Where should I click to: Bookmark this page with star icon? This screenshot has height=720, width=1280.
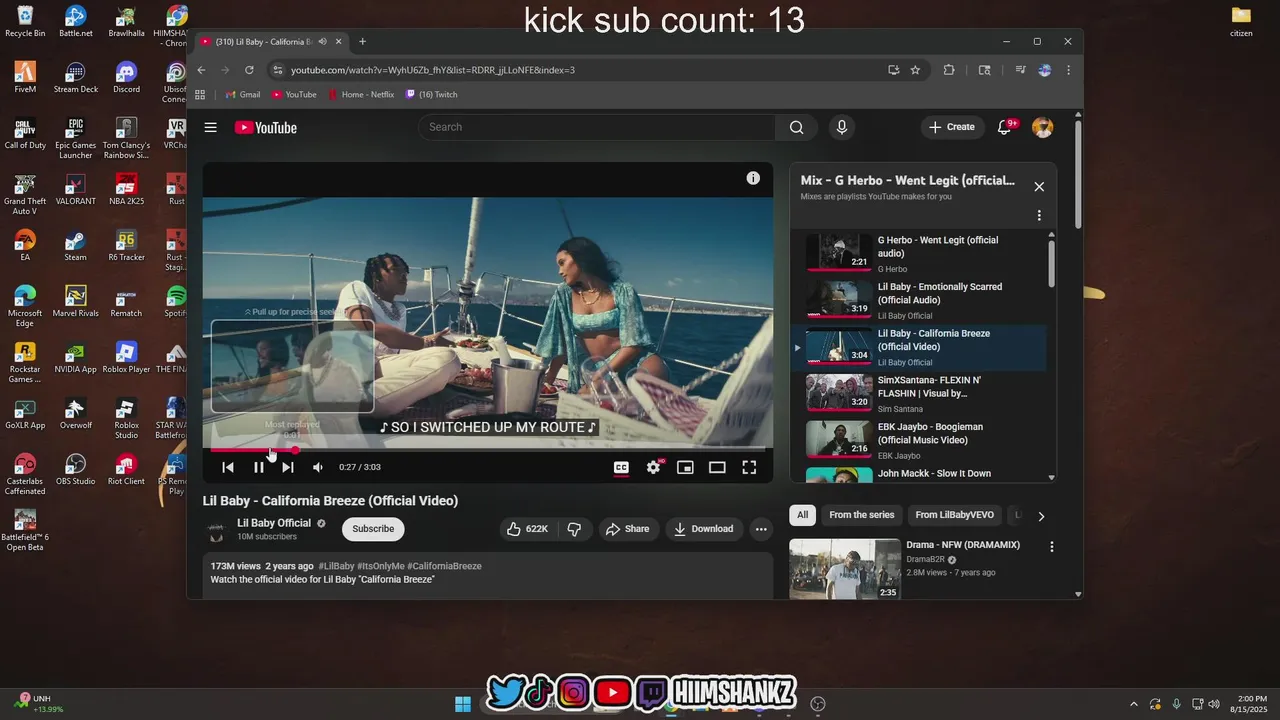pyautogui.click(x=915, y=70)
